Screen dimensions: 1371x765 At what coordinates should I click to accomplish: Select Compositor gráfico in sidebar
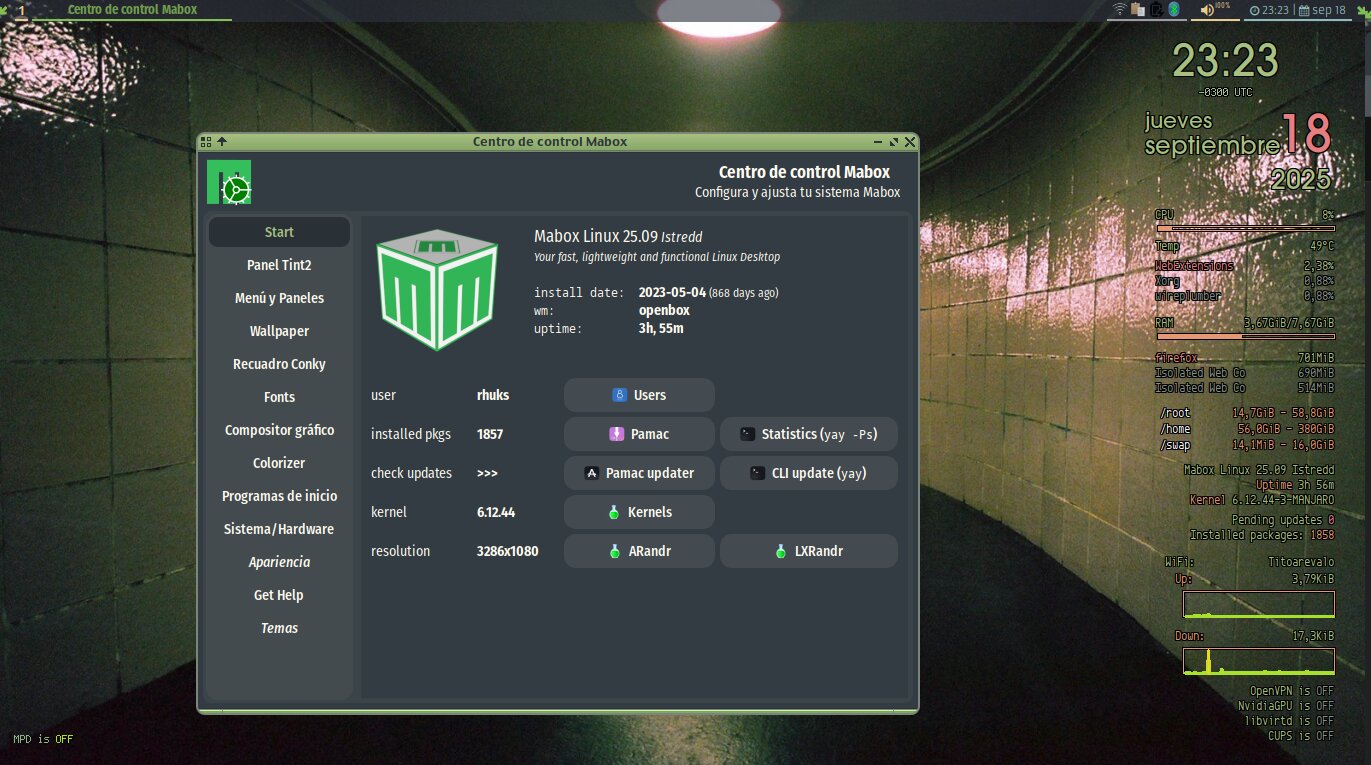(x=279, y=430)
